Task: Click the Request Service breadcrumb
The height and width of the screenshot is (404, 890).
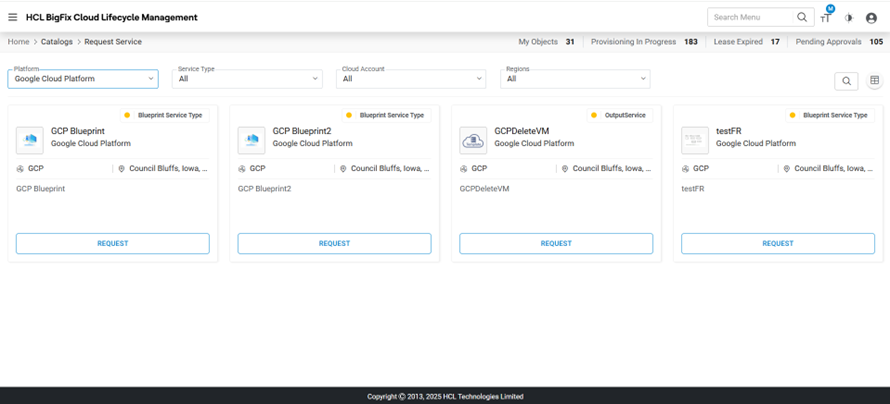Action: pos(113,42)
